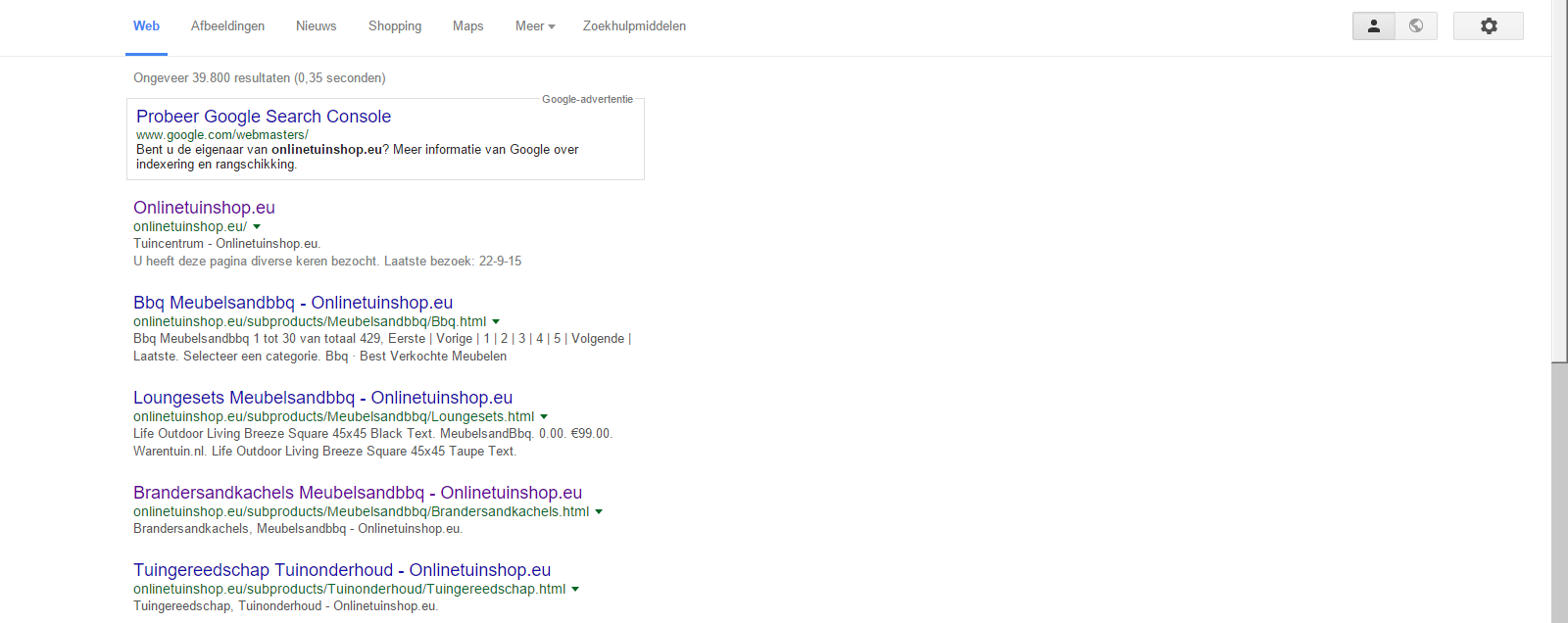
Task: Click the www.google.com/webmasters/ ad URL
Action: 222,135
